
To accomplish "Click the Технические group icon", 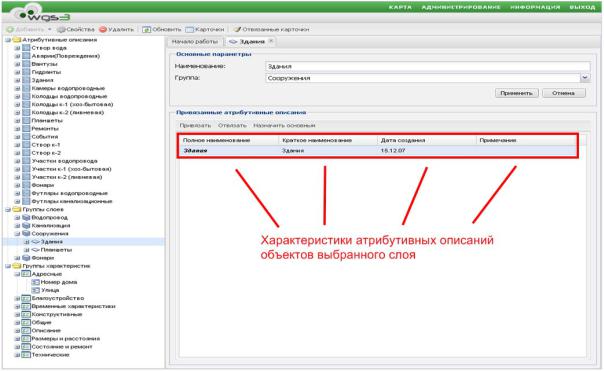I will [x=26, y=355].
